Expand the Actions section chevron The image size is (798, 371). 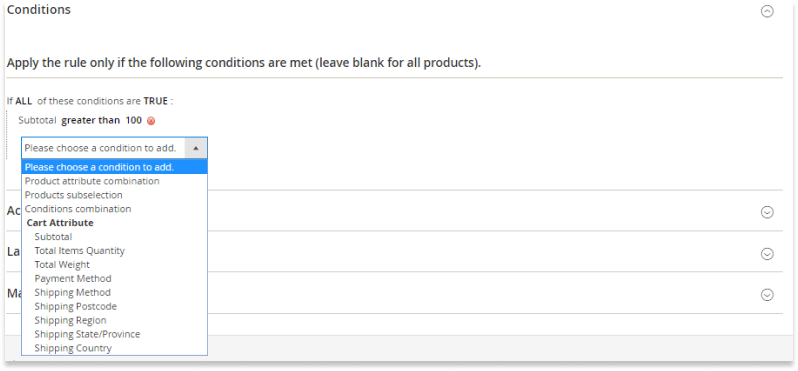[x=766, y=212]
